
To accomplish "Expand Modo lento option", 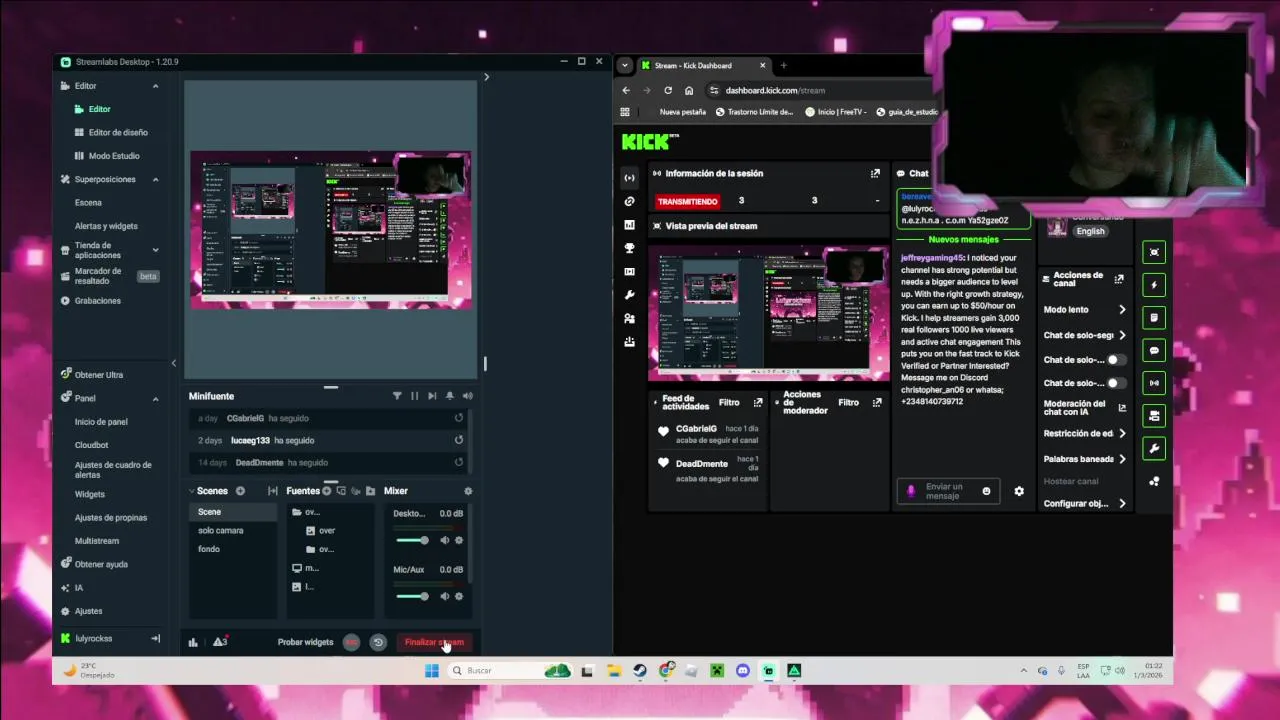I will click(1122, 310).
